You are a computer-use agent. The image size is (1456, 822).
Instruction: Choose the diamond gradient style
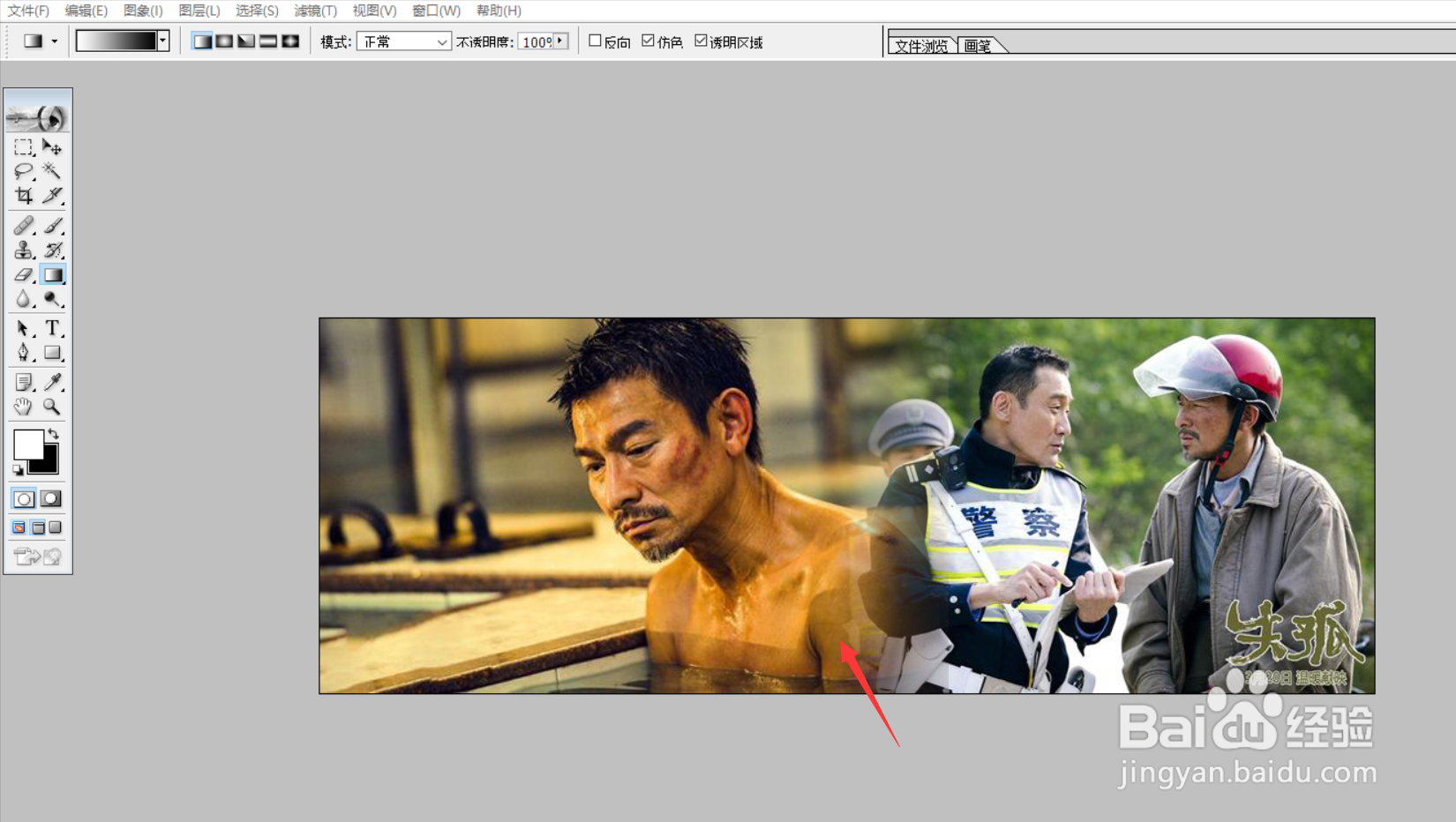(290, 41)
